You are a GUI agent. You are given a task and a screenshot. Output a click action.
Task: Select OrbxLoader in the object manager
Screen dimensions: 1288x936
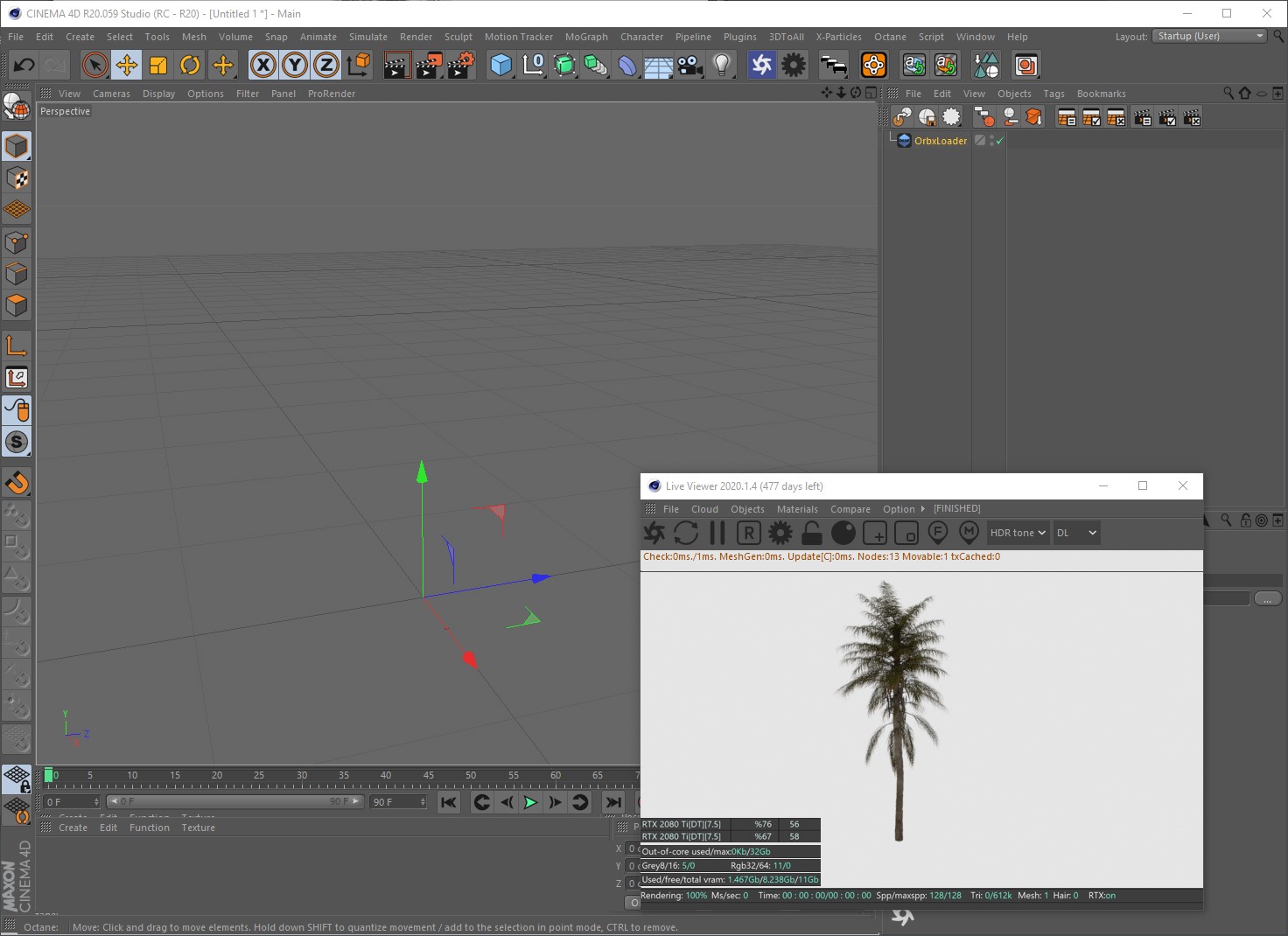[941, 141]
